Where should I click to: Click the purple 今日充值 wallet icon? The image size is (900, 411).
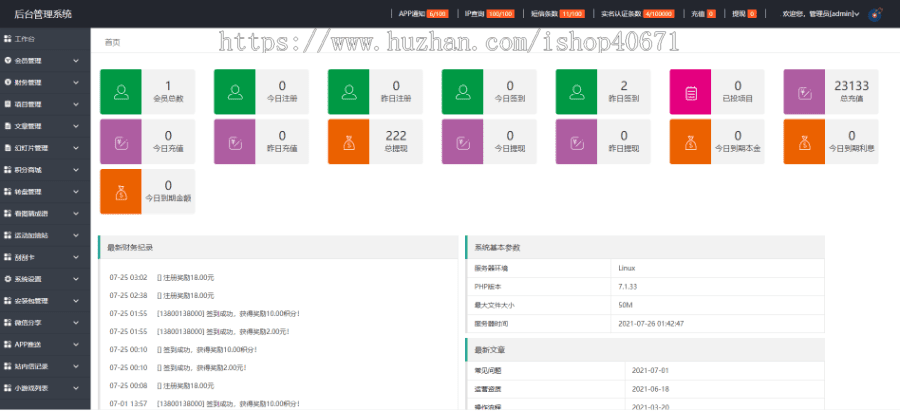[x=121, y=141]
